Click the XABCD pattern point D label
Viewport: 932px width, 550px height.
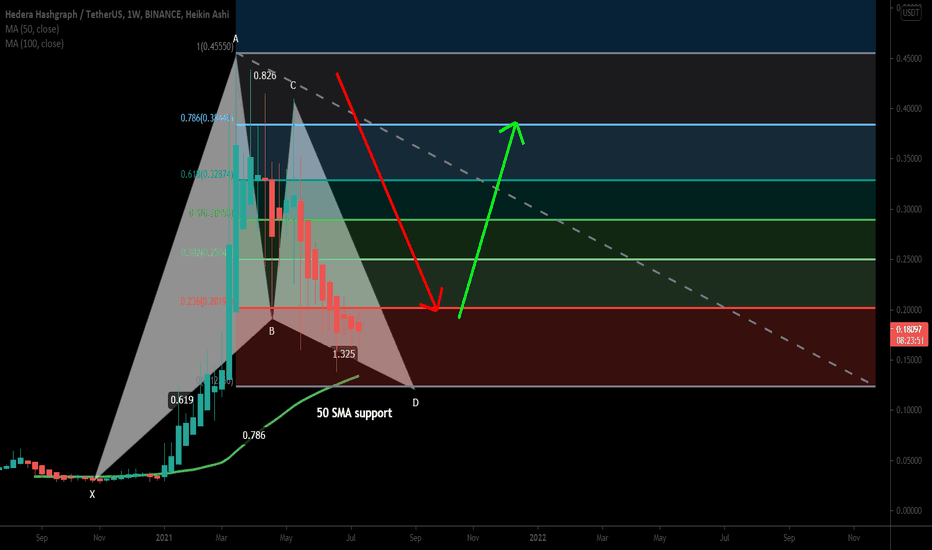pyautogui.click(x=415, y=403)
